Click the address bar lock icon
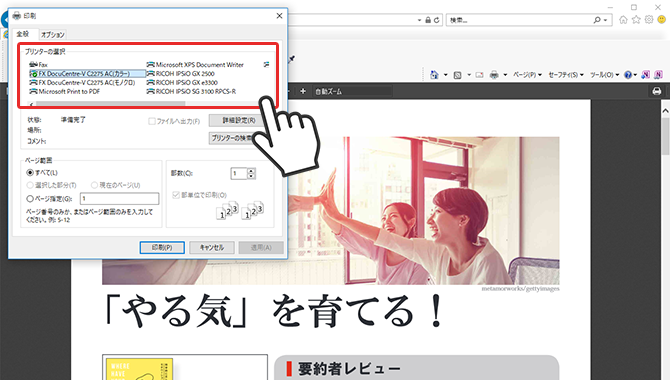Screen dimensions: 670x380 (x=428, y=20)
